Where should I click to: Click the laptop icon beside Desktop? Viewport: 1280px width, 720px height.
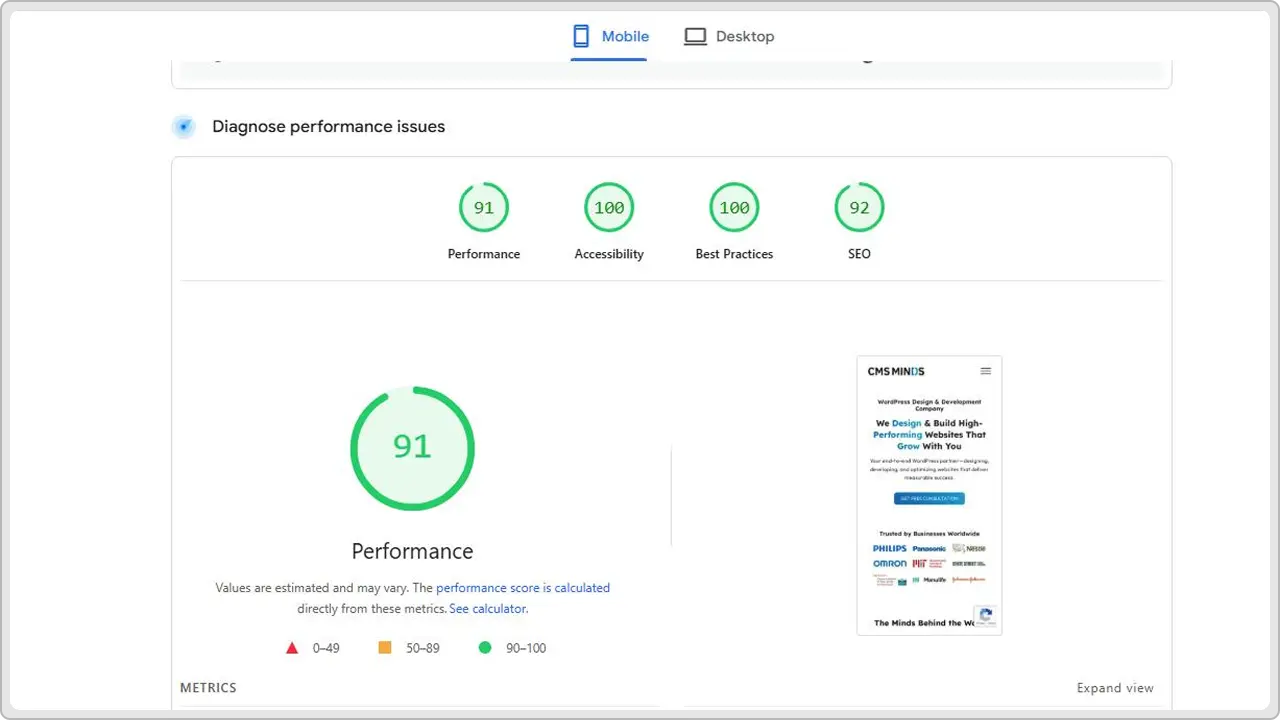pos(695,35)
